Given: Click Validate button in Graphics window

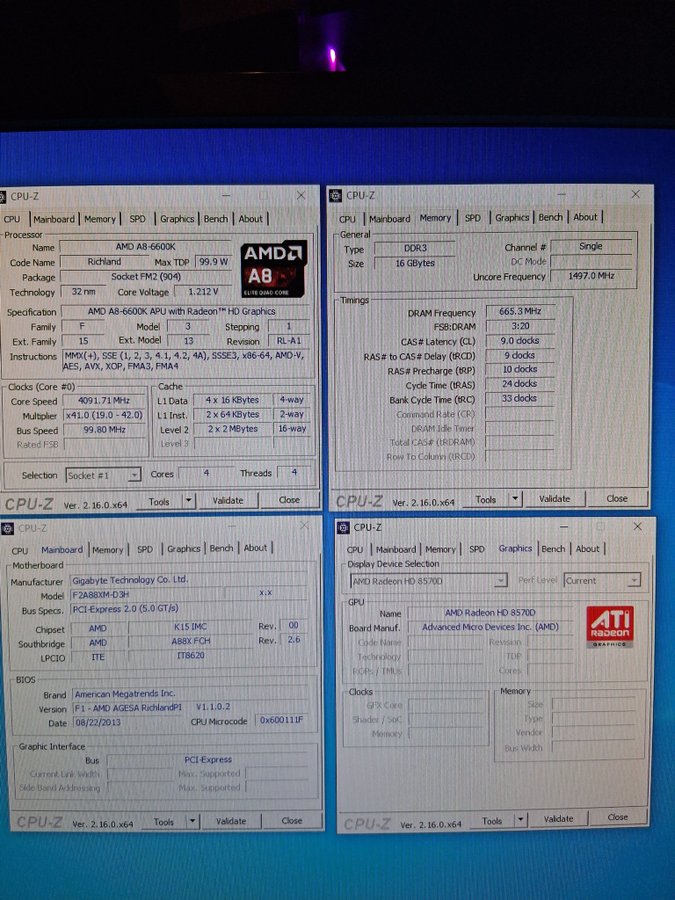Looking at the screenshot, I should tap(558, 818).
